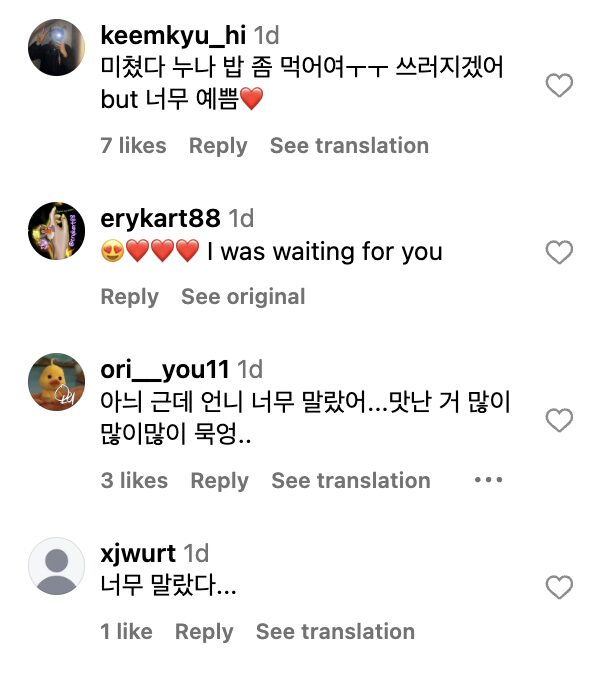This screenshot has height=676, width=600.
Task: Reply to xjwurt's comment
Action: coord(204,632)
